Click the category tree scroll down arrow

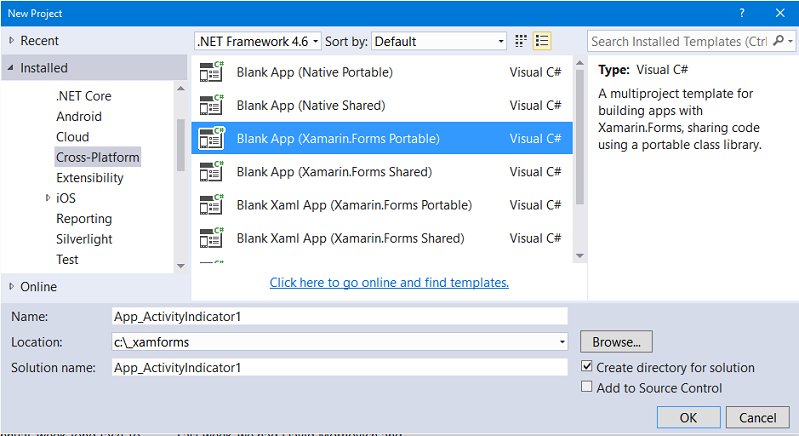pyautogui.click(x=180, y=265)
